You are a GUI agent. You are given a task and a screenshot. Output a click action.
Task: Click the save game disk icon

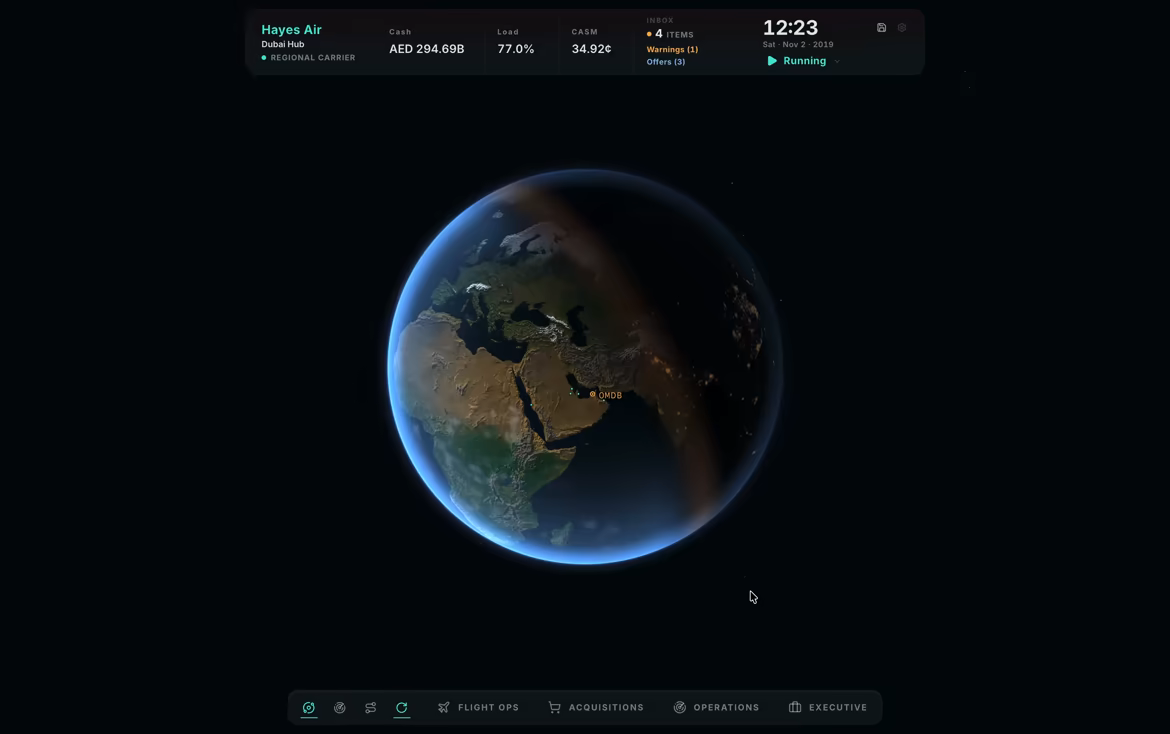coord(881,28)
